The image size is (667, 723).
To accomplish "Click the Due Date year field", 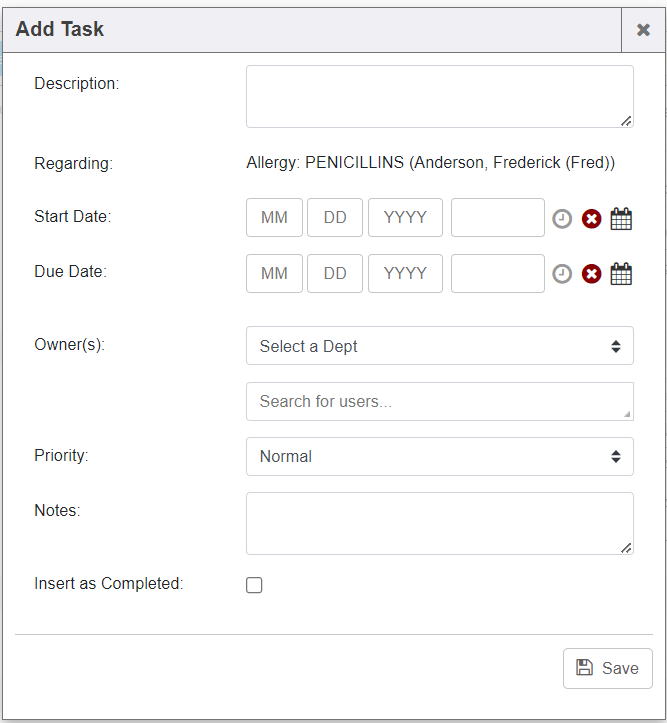I will pos(405,273).
